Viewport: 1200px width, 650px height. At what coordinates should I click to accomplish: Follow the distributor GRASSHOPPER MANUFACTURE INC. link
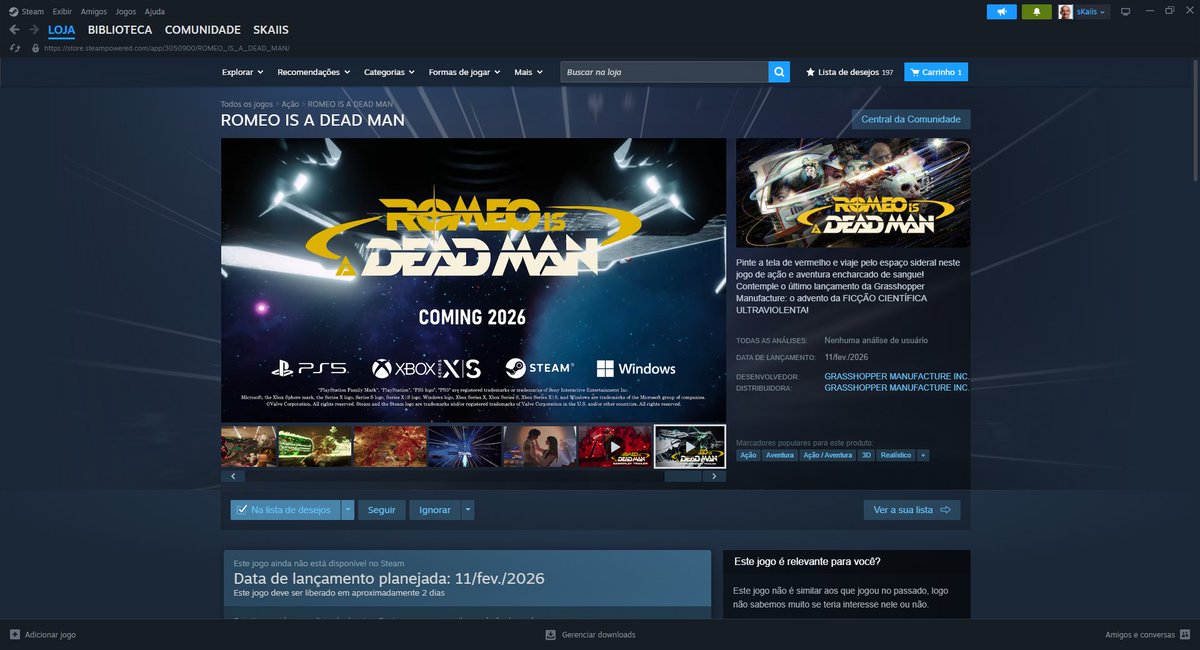(x=897, y=387)
